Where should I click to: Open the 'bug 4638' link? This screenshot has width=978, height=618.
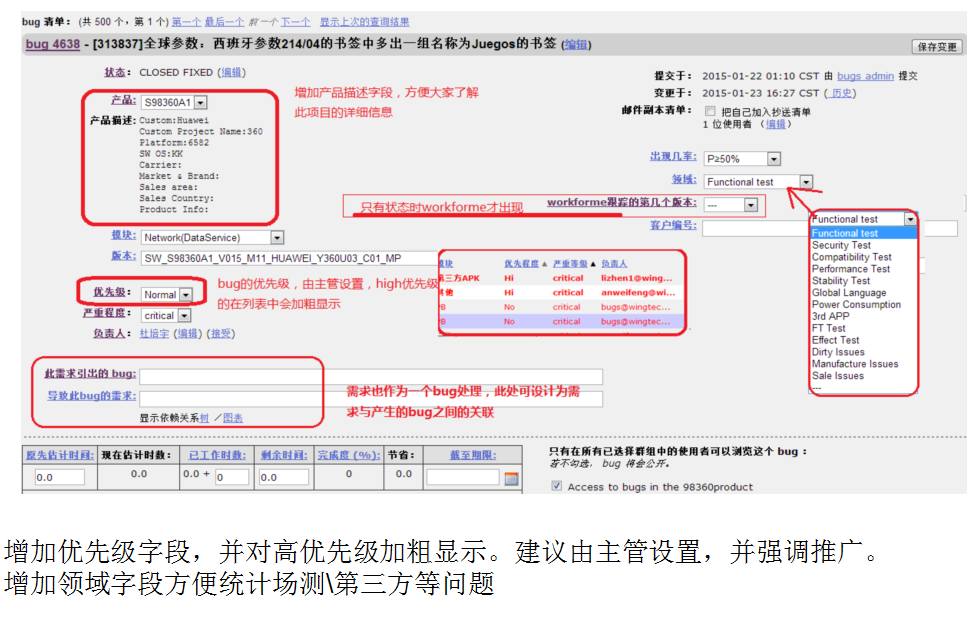click(x=53, y=45)
